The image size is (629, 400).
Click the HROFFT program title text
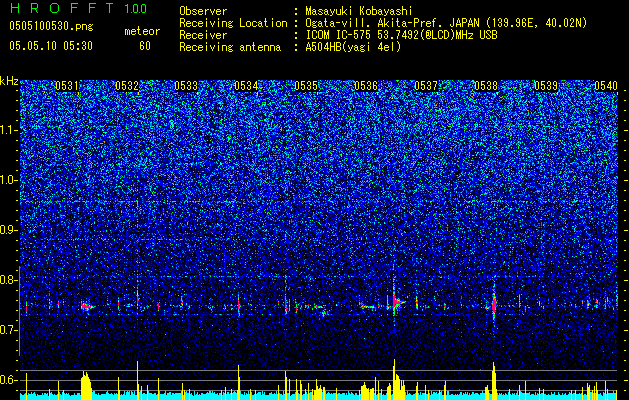62,8
